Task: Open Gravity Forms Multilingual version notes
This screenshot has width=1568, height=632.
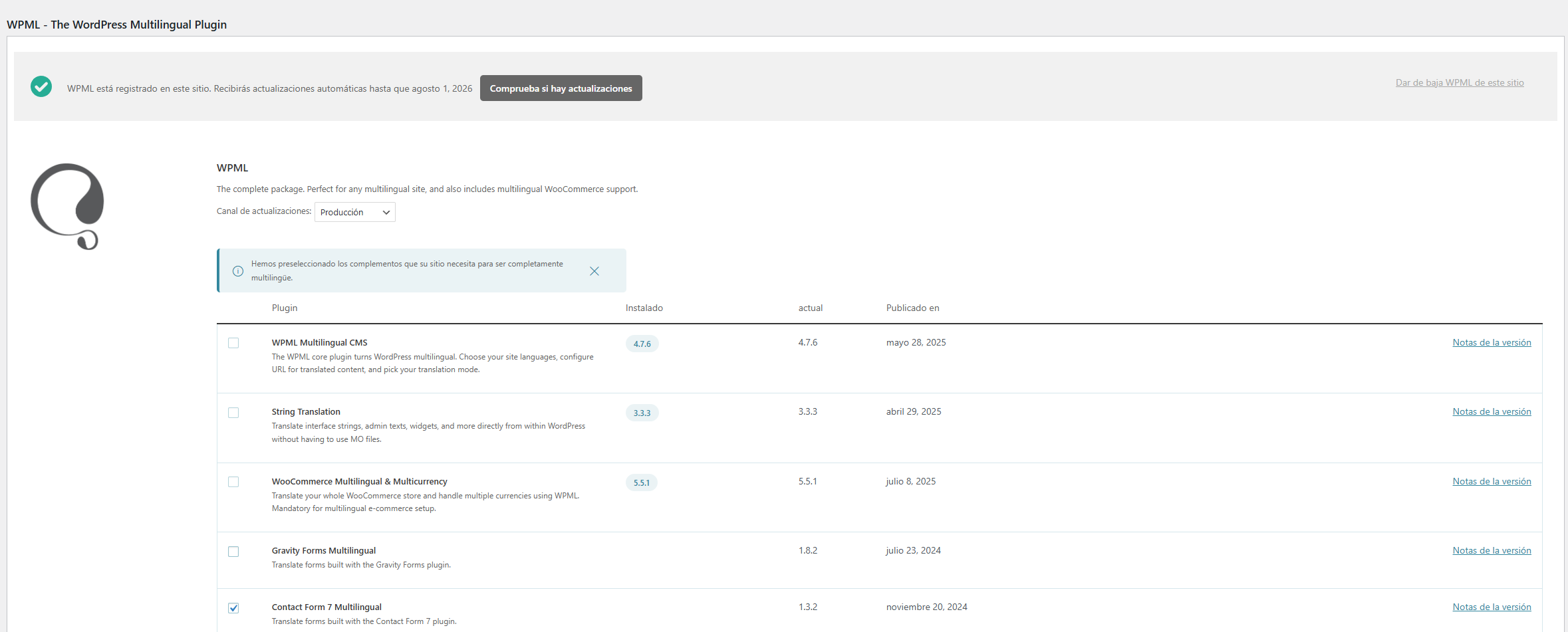Action: (x=1492, y=550)
